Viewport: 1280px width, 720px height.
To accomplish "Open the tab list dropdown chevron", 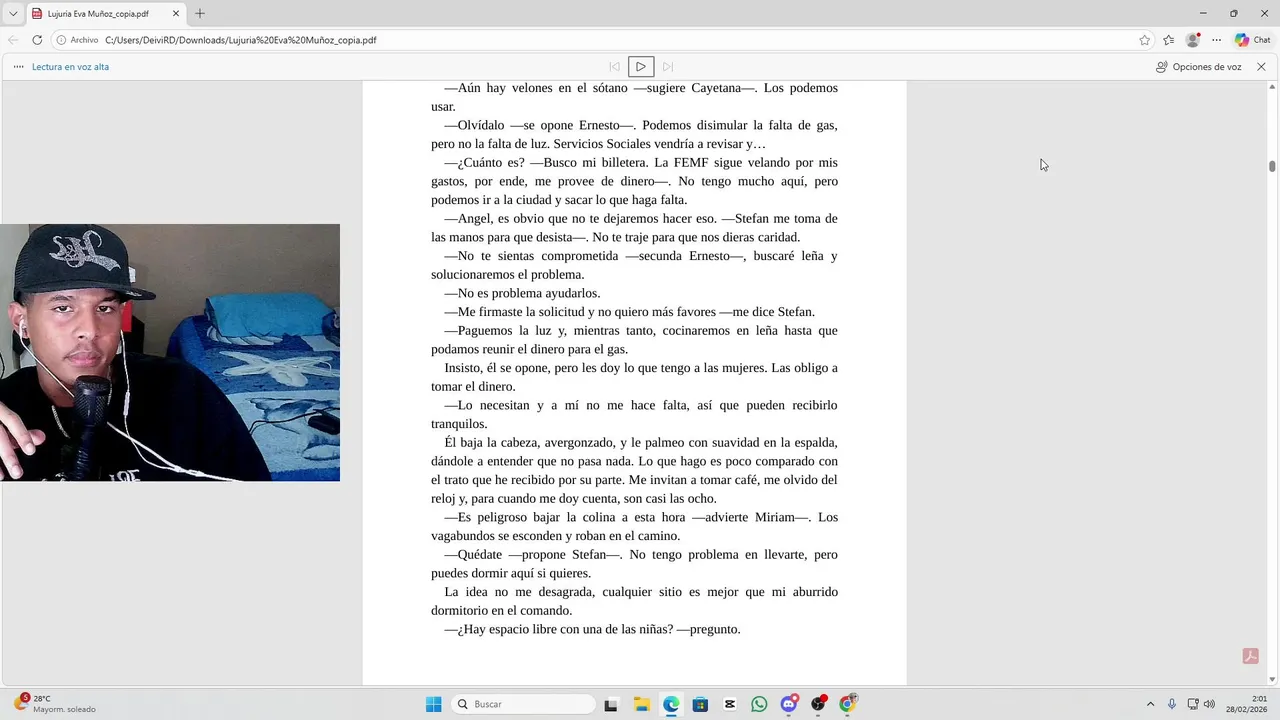I will point(13,14).
